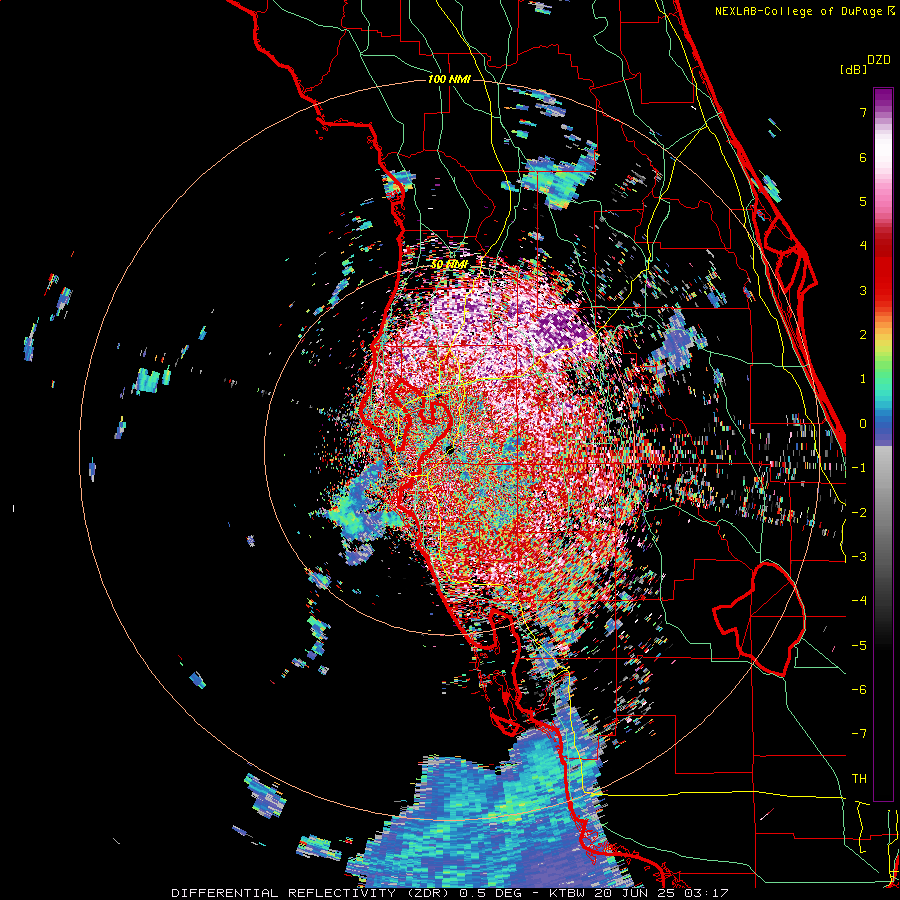Viewport: 900px width, 900px height.
Task: Select the 4 dB scale value
Action: click(863, 246)
